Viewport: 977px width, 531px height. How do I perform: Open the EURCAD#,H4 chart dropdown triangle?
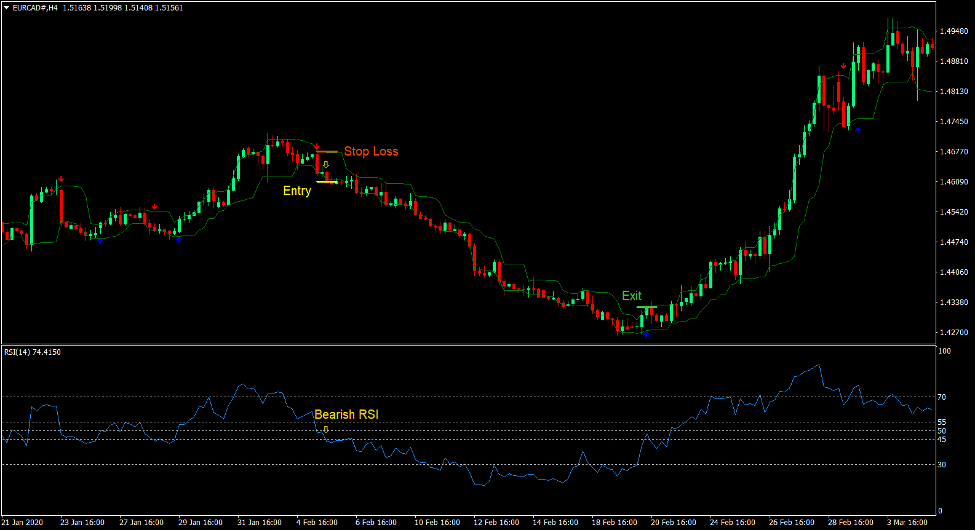(x=6, y=8)
